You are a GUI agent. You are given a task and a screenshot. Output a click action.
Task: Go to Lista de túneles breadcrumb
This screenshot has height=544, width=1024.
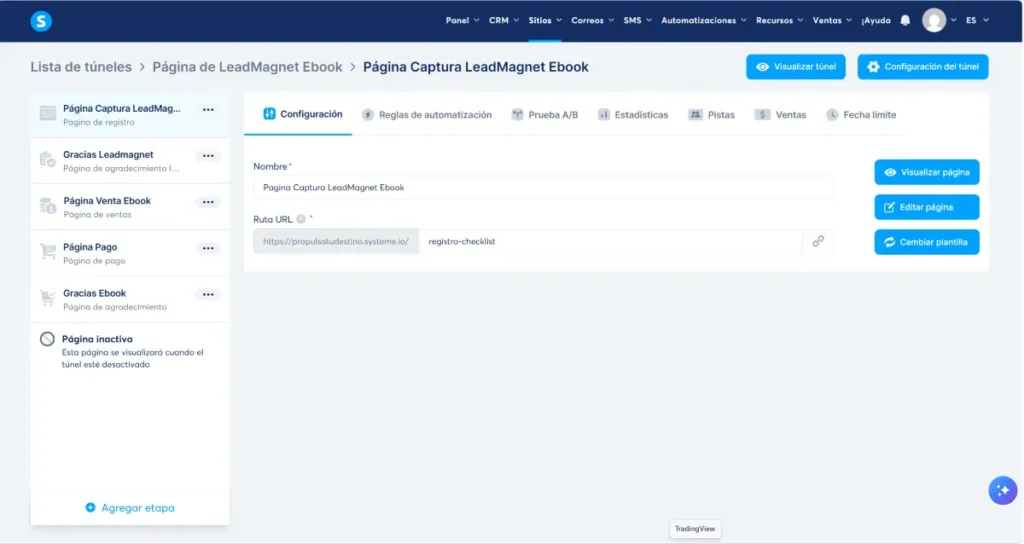pos(81,67)
